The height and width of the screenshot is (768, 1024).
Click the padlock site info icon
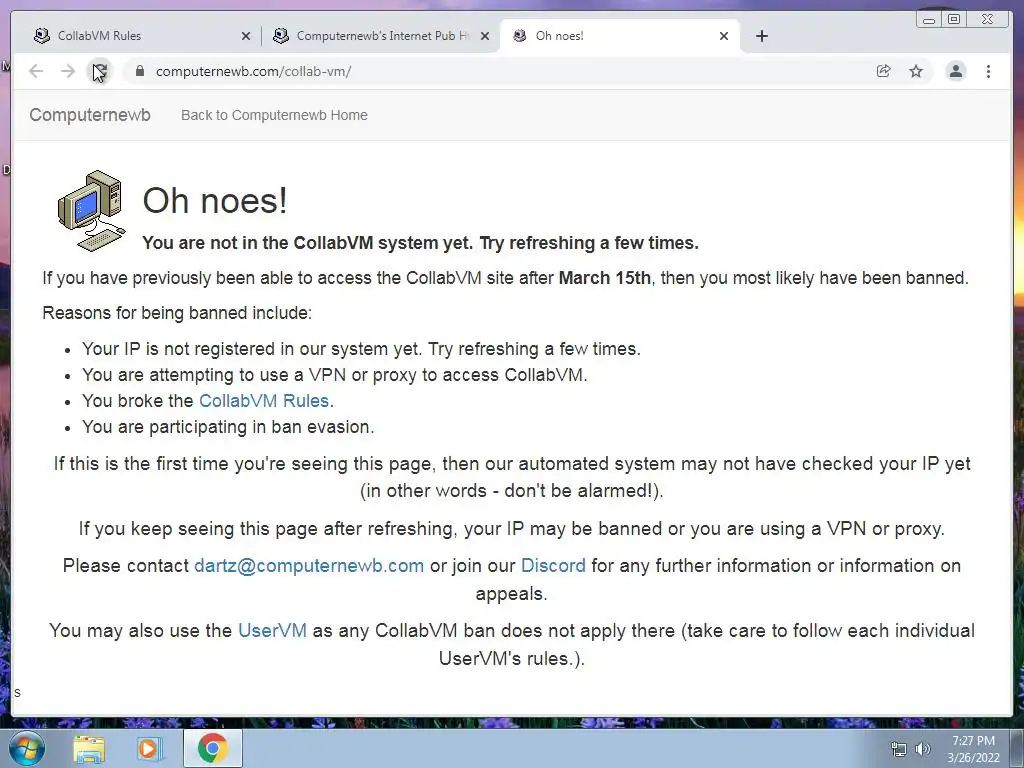pyautogui.click(x=139, y=71)
